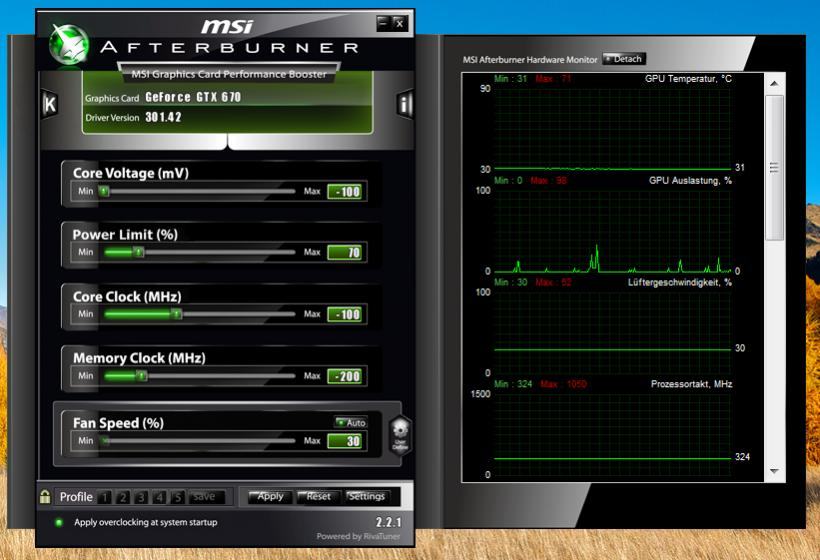Click the Memory Clock value field -200

(x=345, y=376)
